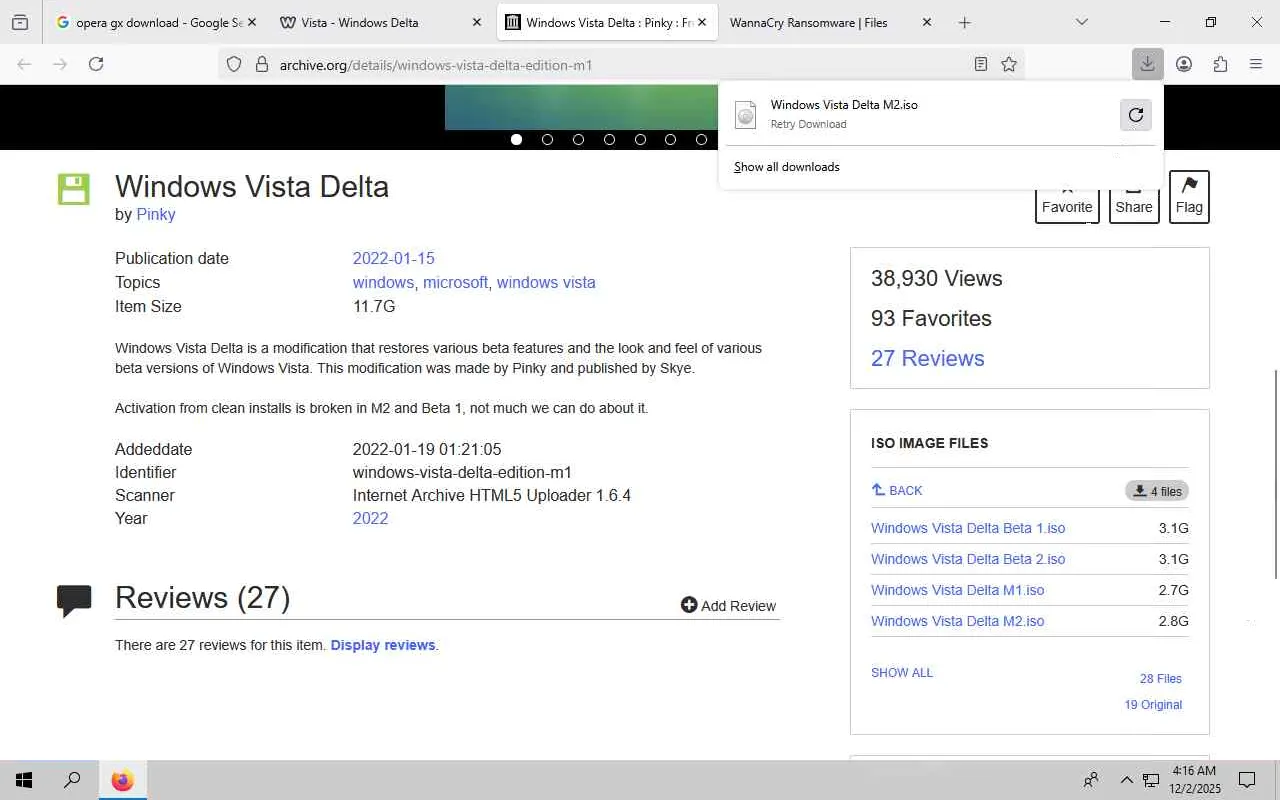Screen dimensions: 1280x800
Task: Switch to the WannaCry Ransomware tab
Action: tap(829, 22)
